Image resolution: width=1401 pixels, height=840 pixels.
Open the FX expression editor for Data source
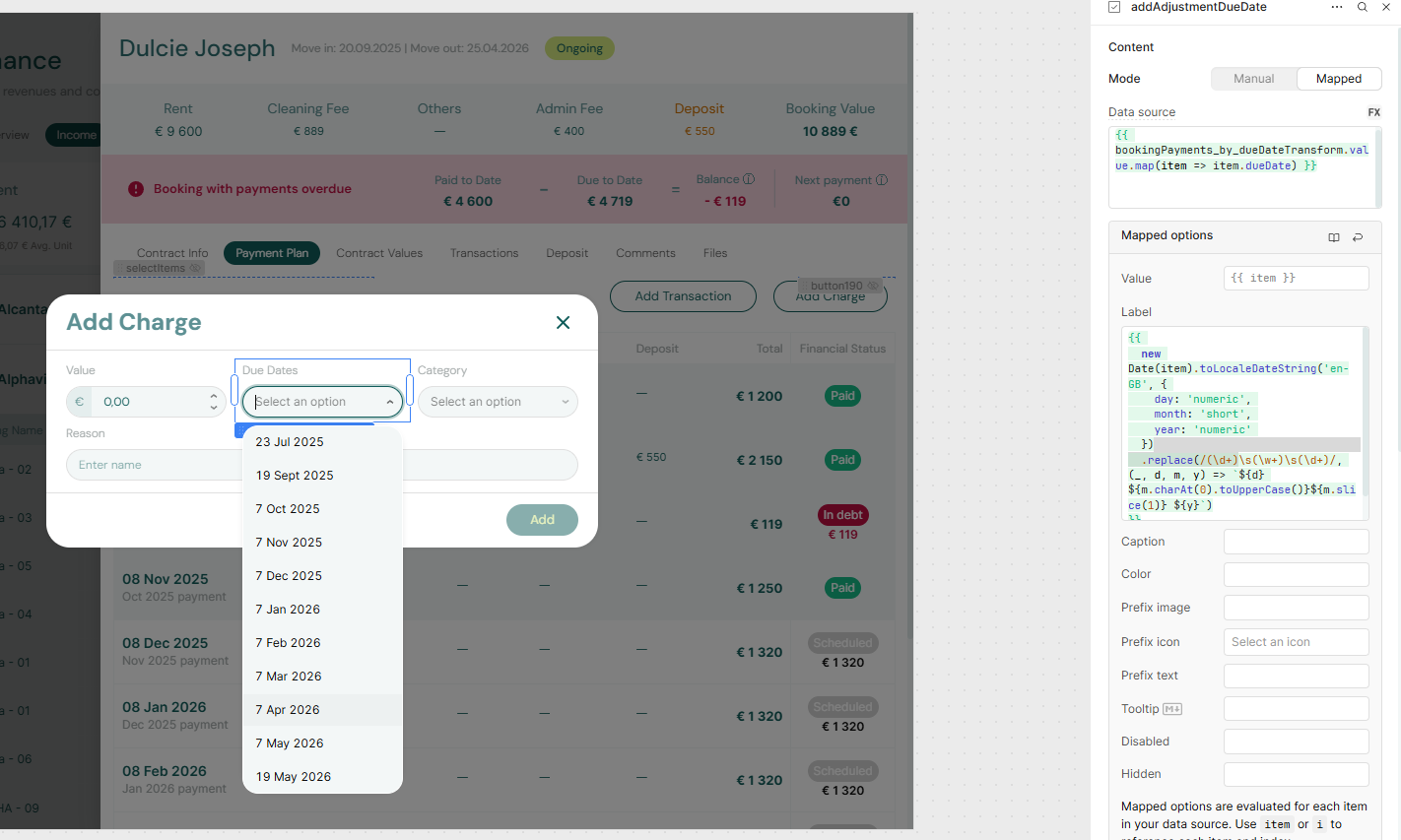(x=1373, y=111)
